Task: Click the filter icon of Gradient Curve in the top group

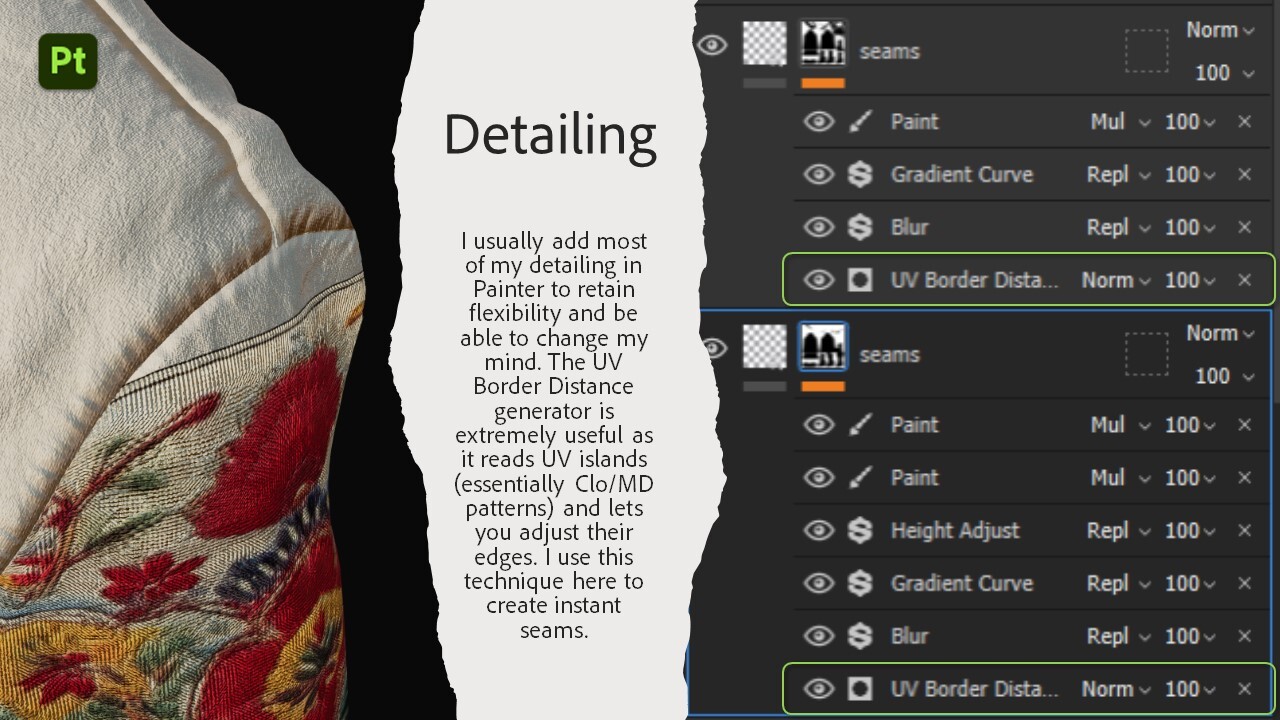Action: tap(860, 175)
